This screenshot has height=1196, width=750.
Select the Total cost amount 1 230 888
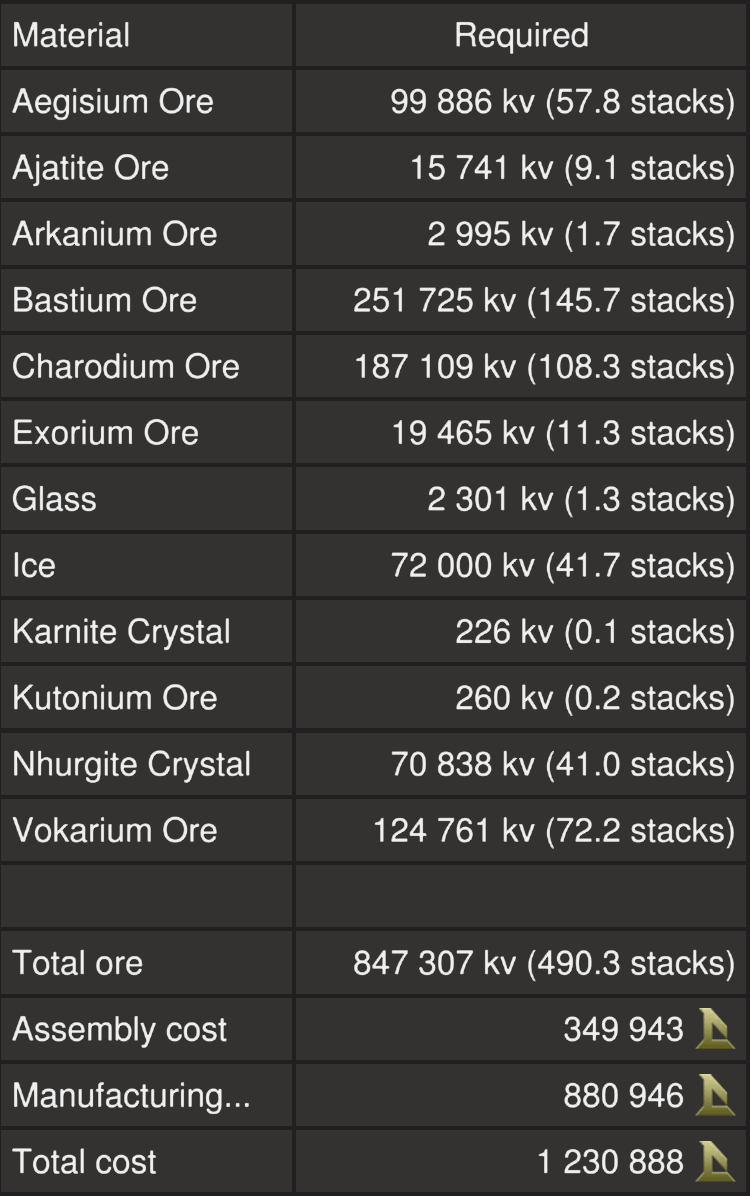(x=610, y=1161)
